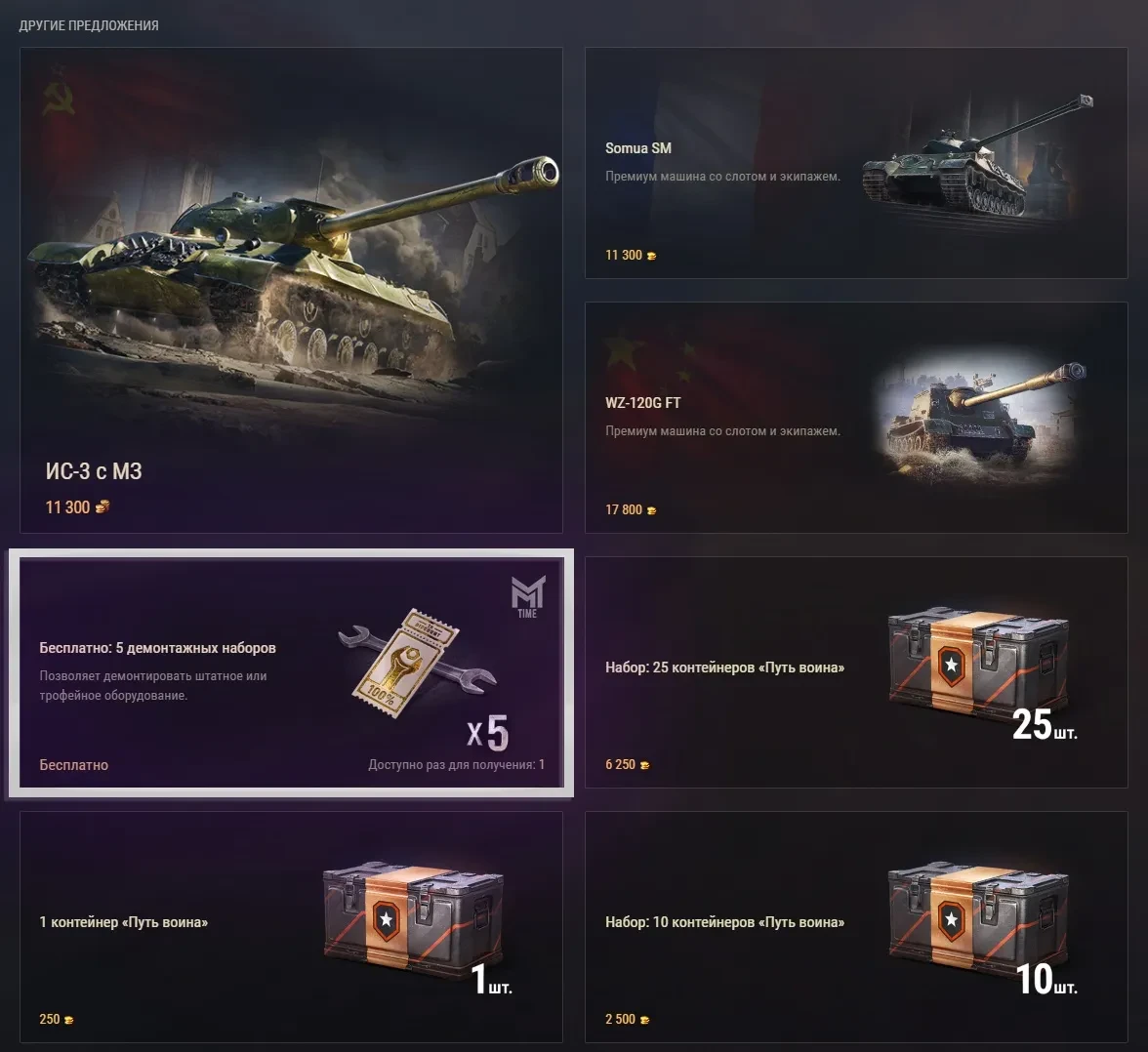Open the ИС-3 с МЗ tank offer
Image resolution: width=1148 pixels, height=1052 pixels.
291,290
